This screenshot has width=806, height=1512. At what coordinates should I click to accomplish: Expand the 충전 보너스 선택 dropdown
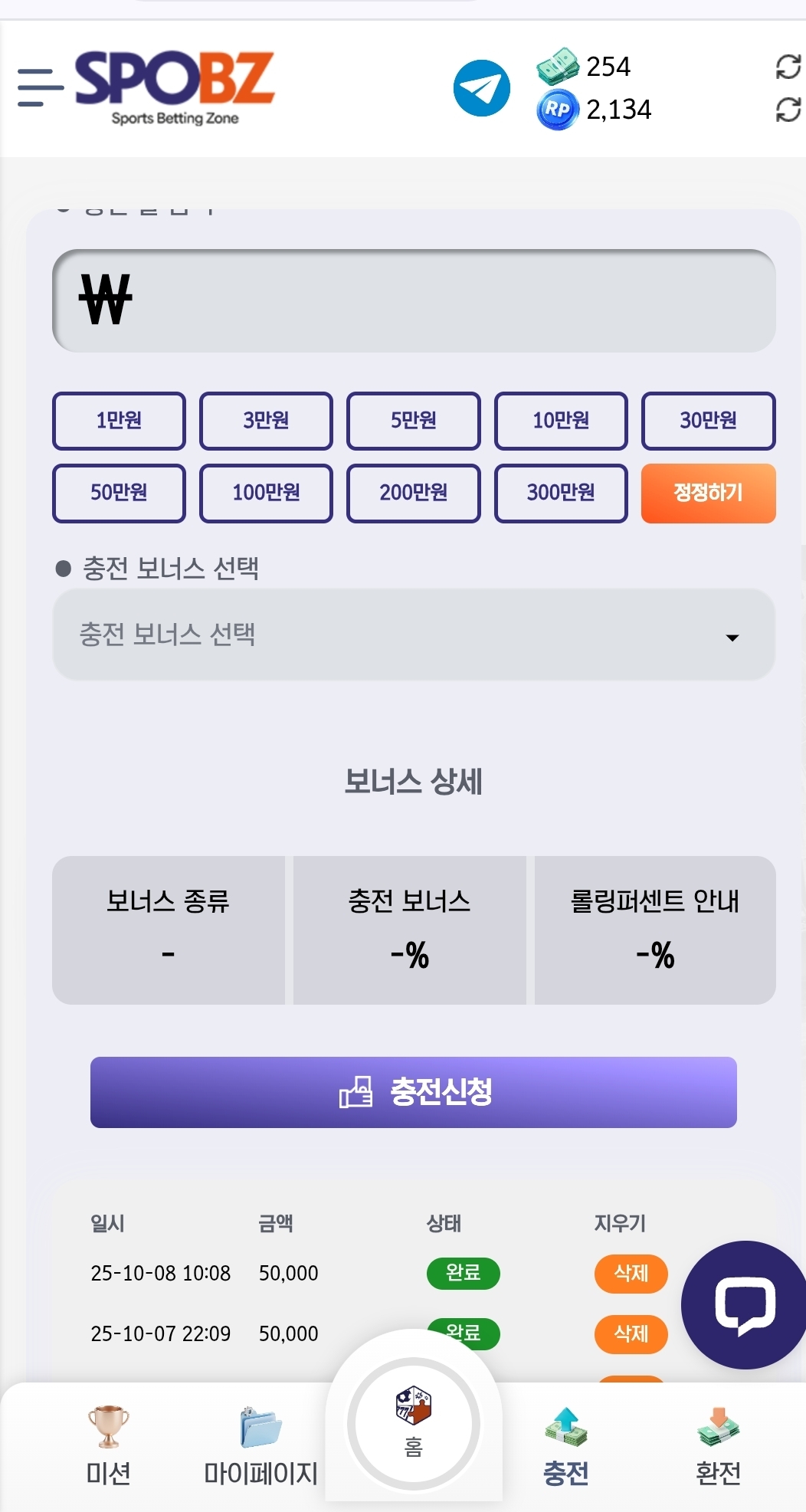414,635
